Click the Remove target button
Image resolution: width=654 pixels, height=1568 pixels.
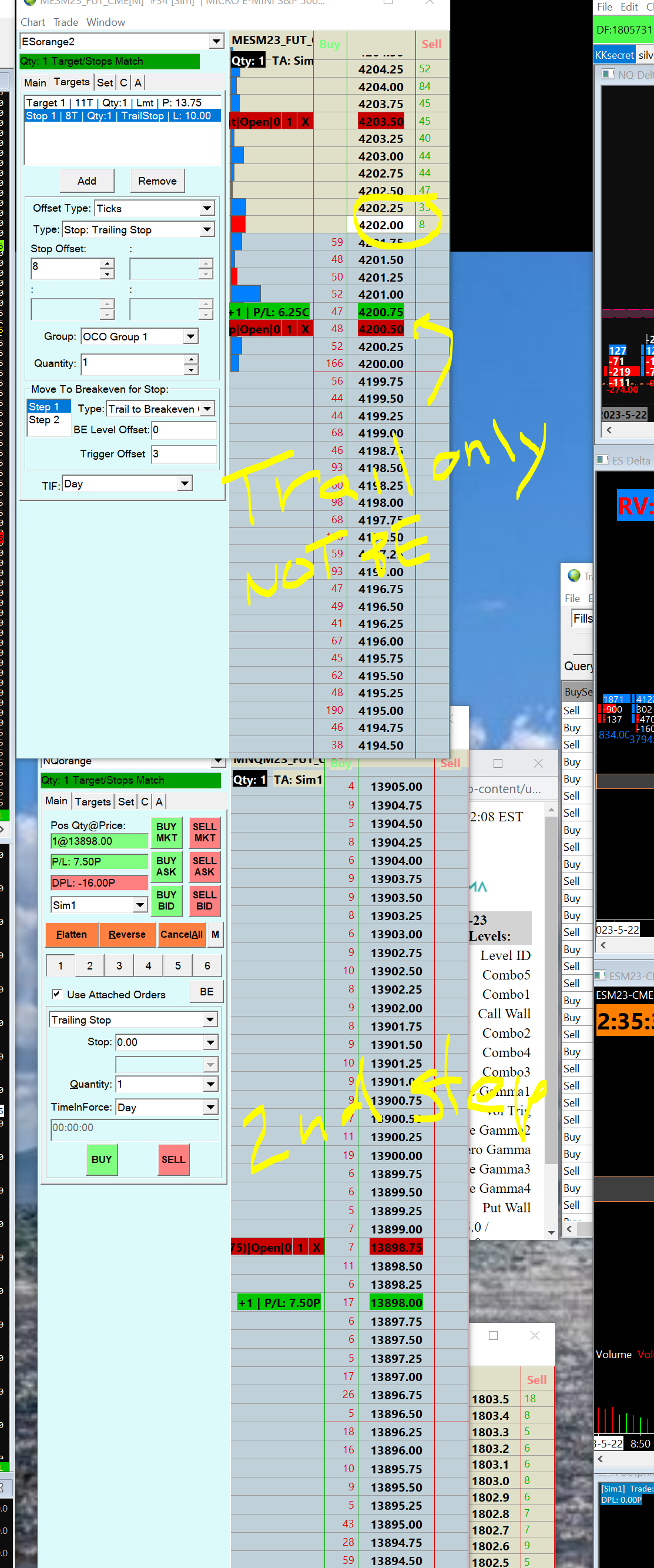coord(157,180)
